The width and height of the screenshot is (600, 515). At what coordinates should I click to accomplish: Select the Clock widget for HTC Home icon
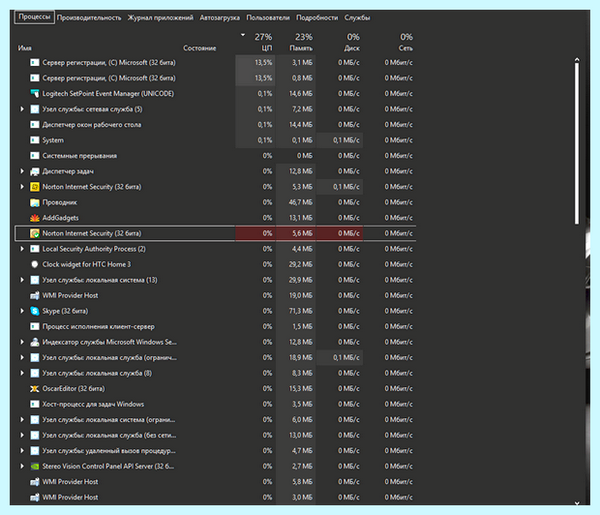point(35,264)
